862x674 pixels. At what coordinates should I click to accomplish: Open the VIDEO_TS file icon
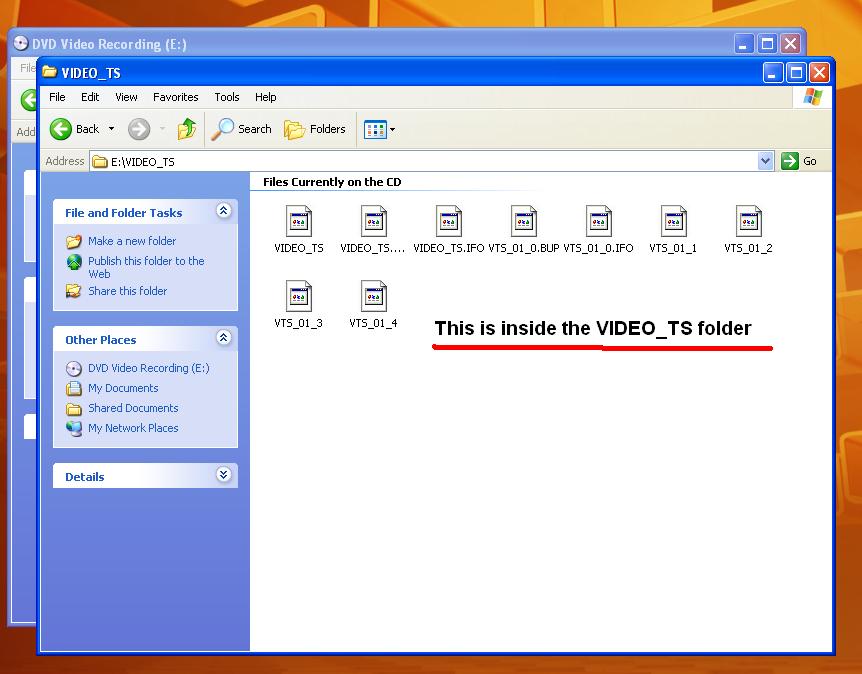tap(299, 221)
